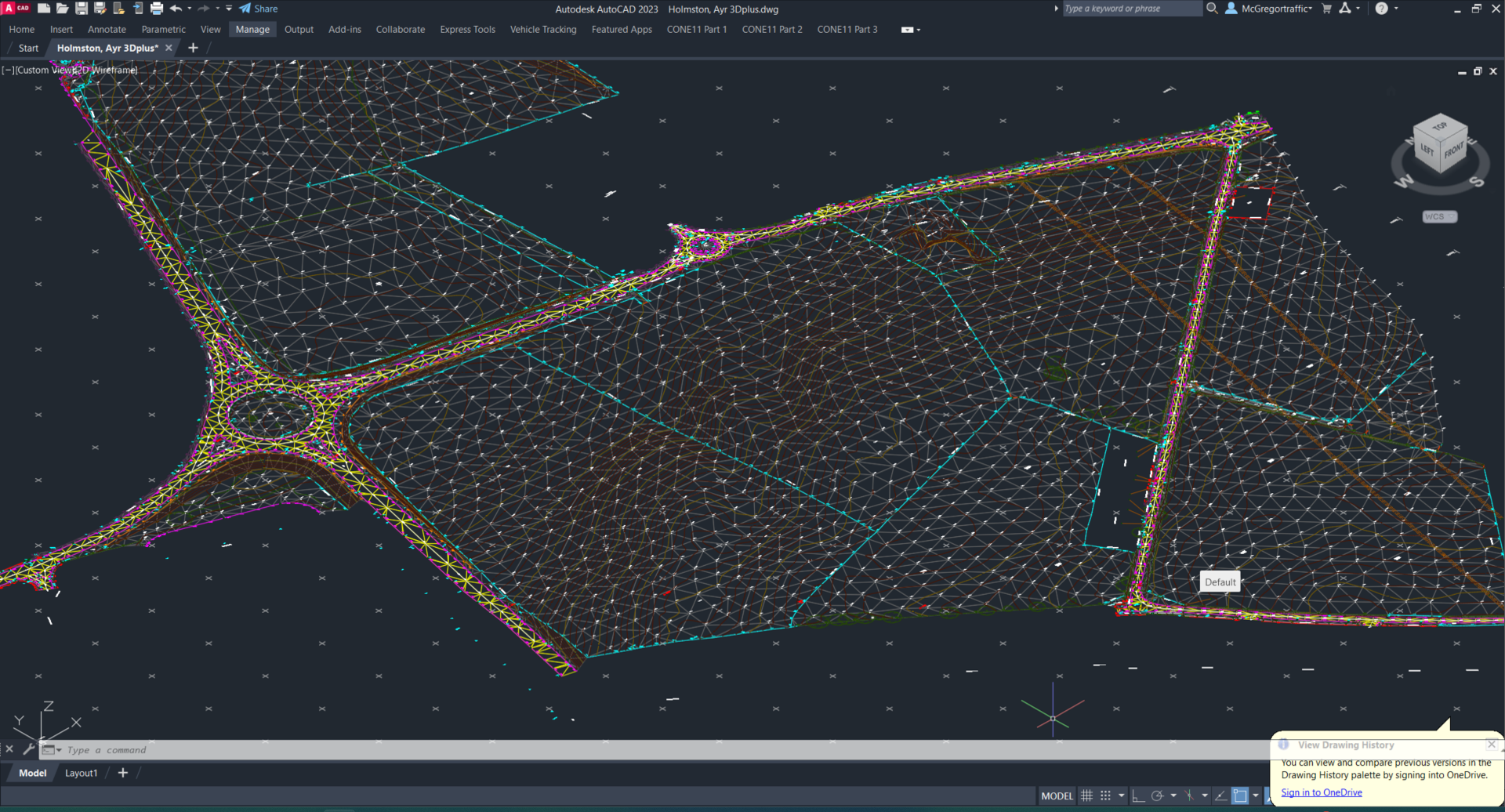
Task: Click the Save icon in Quick Access toolbar
Action: pyautogui.click(x=81, y=9)
